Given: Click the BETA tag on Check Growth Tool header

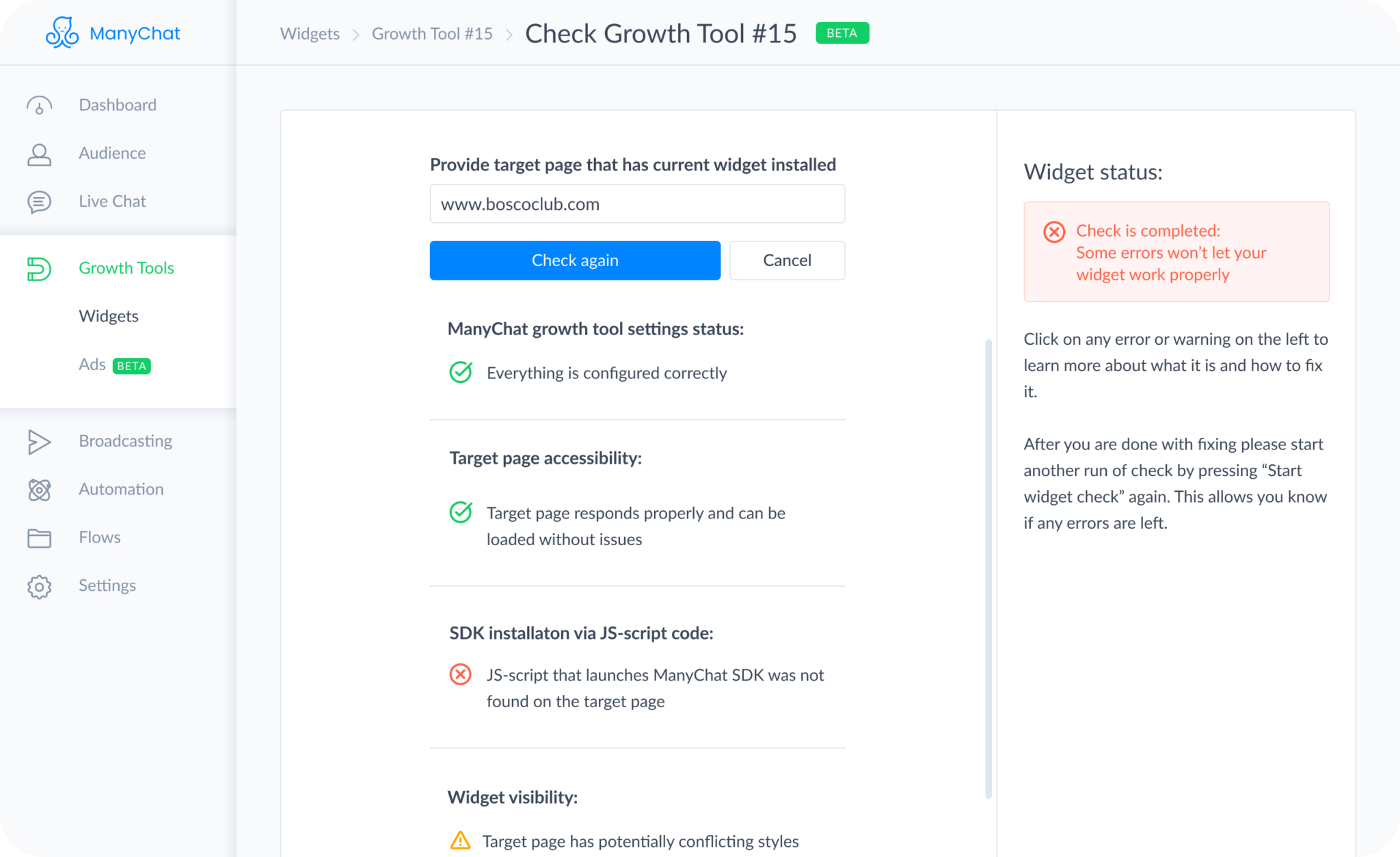Looking at the screenshot, I should pyautogui.click(x=844, y=33).
